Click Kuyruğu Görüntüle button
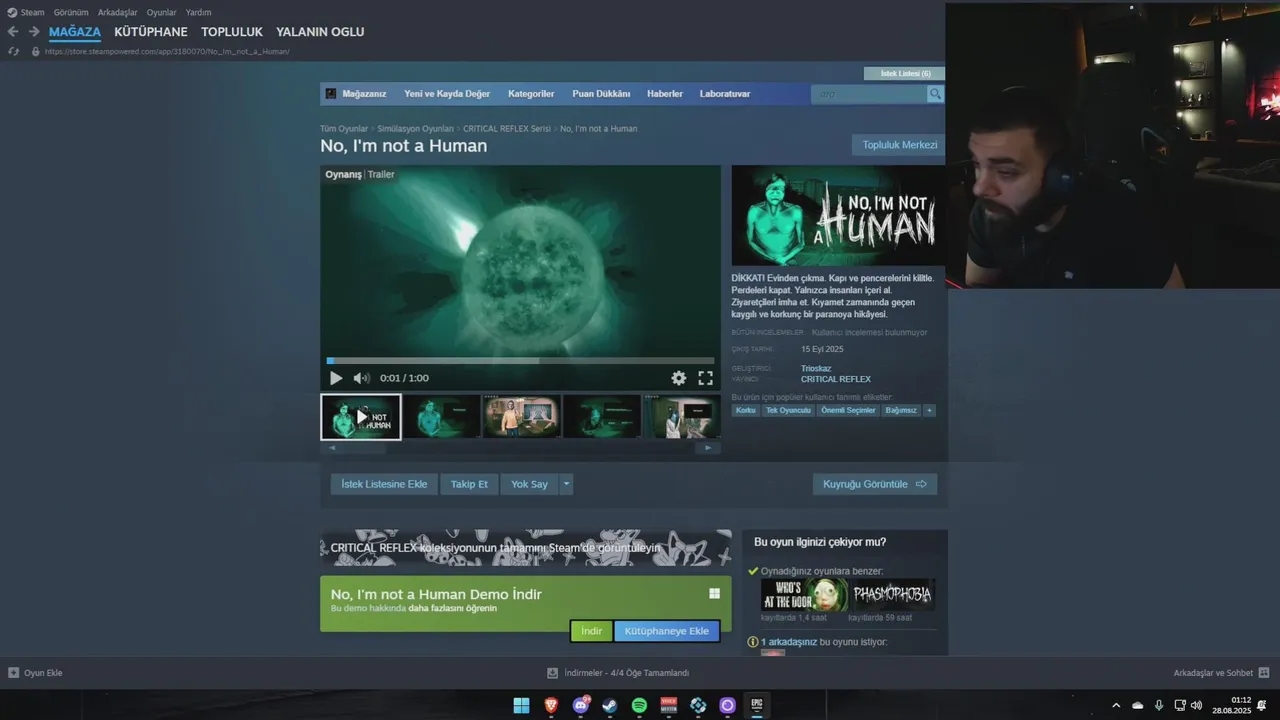This screenshot has height=720, width=1280. pyautogui.click(x=875, y=484)
